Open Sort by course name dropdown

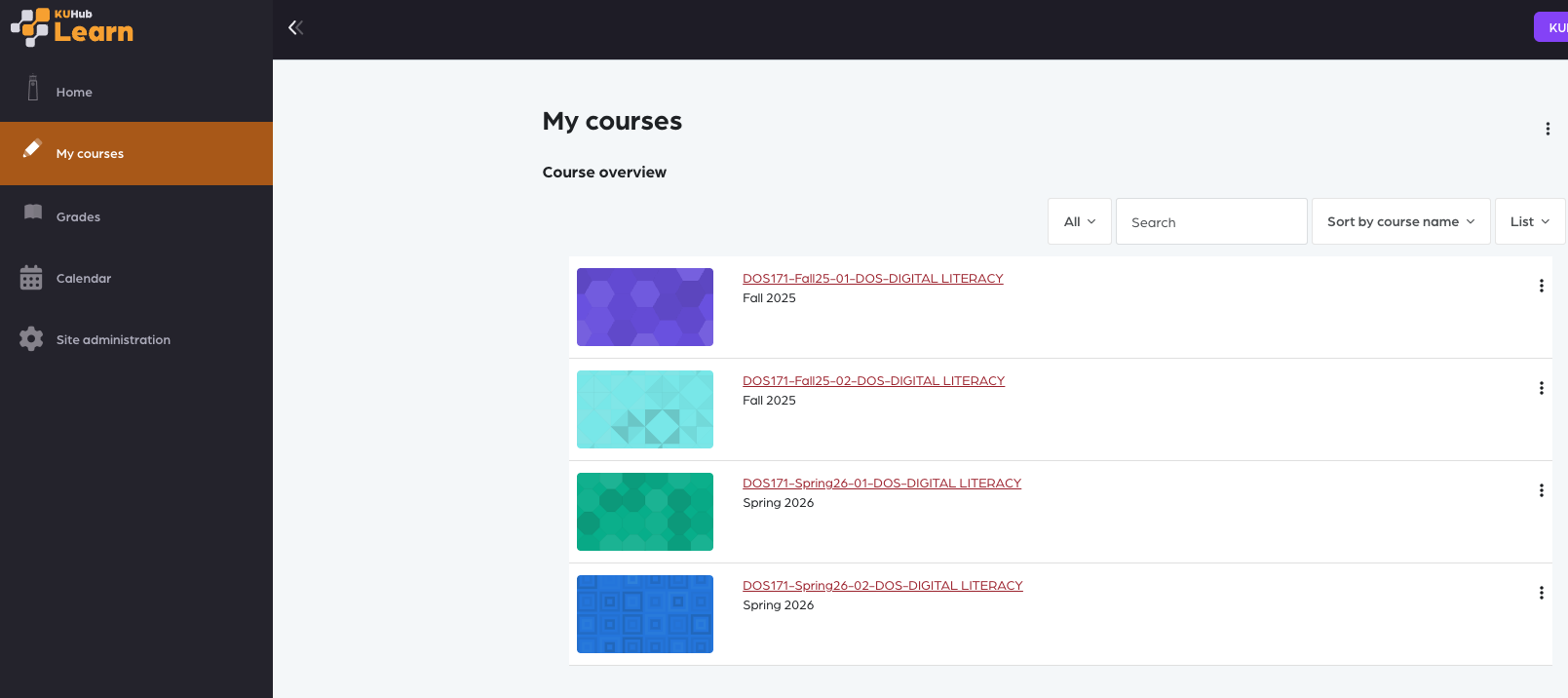tap(1400, 221)
